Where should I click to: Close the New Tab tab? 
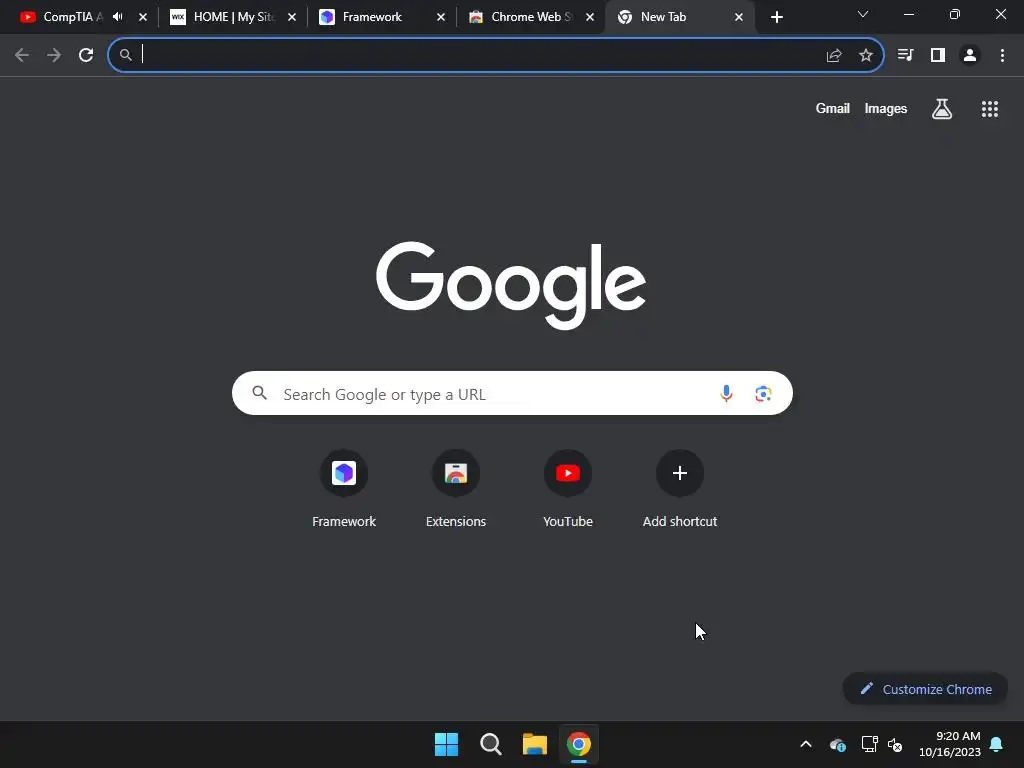[x=739, y=18]
